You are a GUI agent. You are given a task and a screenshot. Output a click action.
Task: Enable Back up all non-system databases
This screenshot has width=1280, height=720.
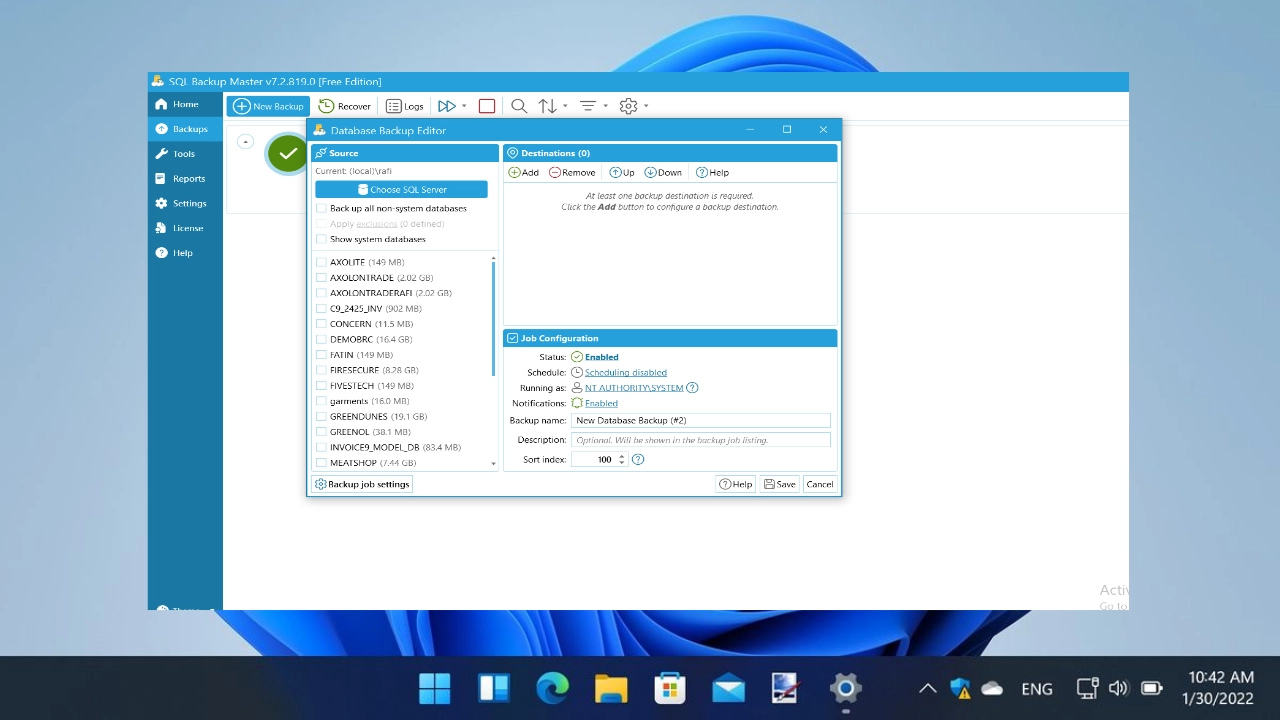(x=321, y=209)
